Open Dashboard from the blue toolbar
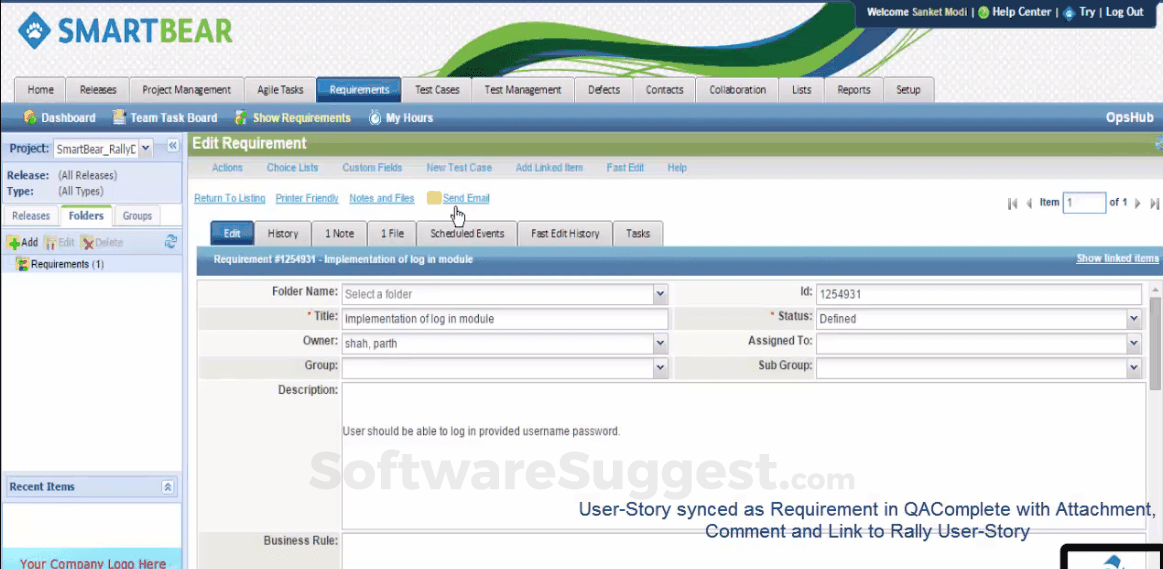This screenshot has height=569, width=1163. [59, 118]
